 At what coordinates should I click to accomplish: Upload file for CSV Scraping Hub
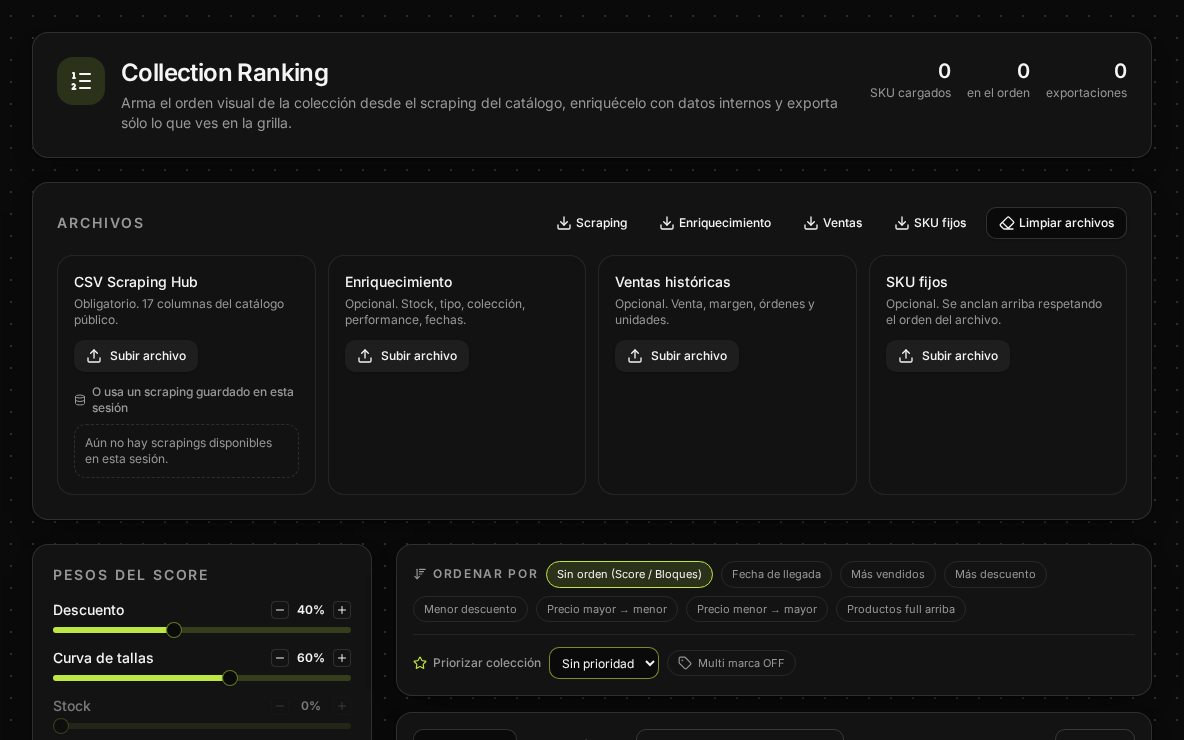point(136,356)
